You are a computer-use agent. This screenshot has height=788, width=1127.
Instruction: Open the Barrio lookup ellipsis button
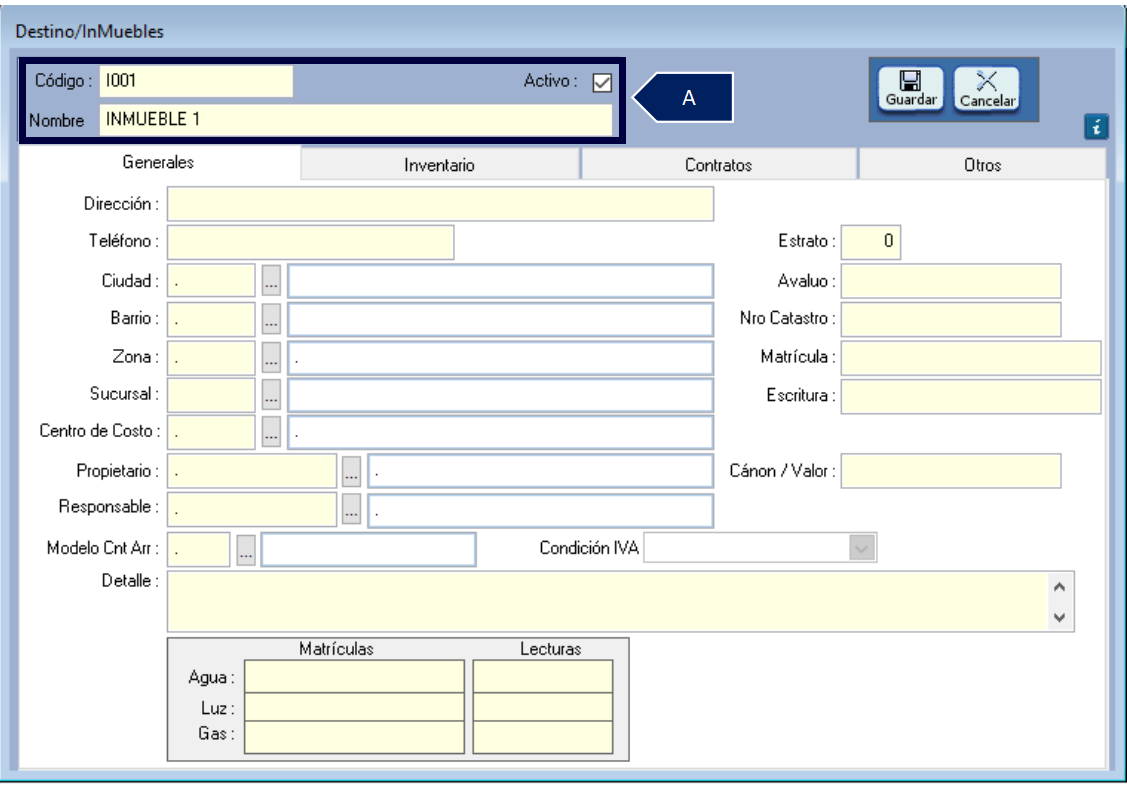pyautogui.click(x=271, y=319)
